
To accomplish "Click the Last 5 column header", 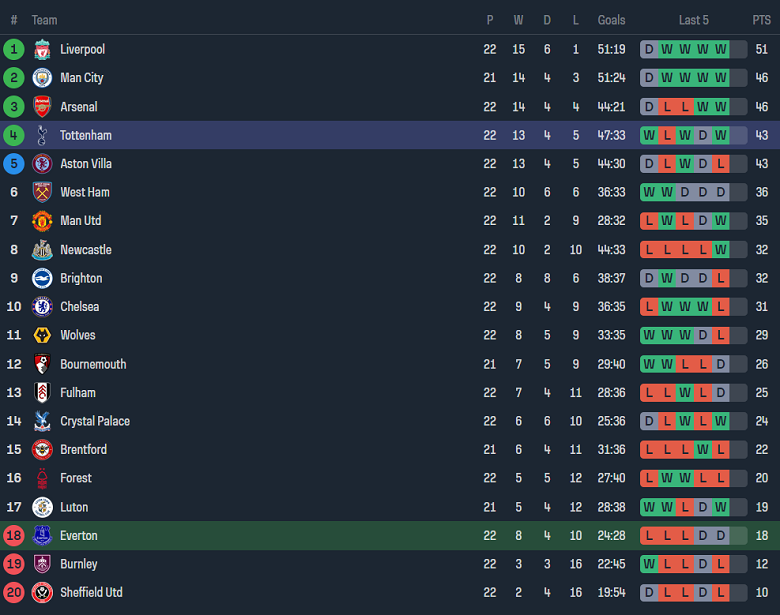I will (694, 20).
